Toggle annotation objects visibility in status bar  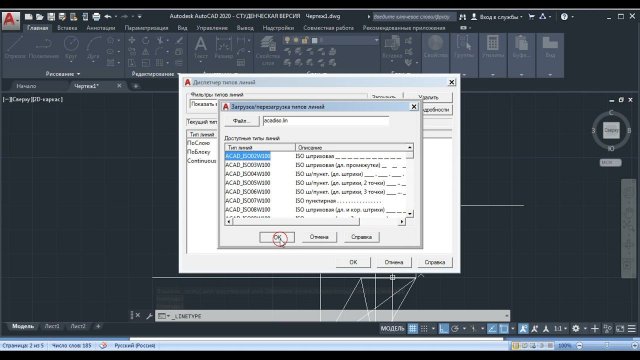(x=523, y=329)
